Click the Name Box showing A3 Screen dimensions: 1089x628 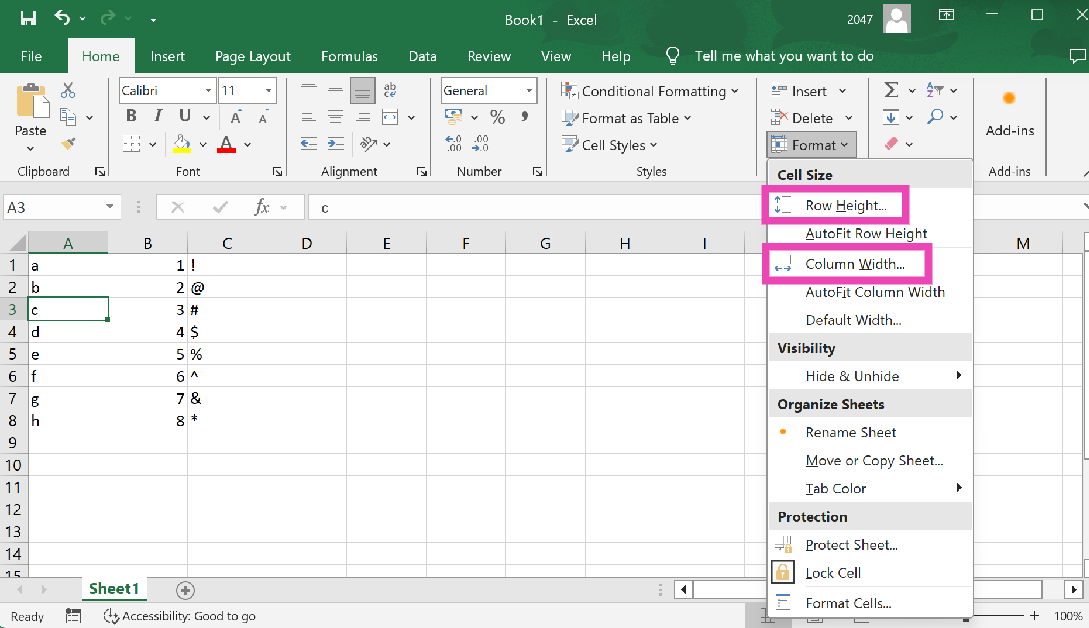(x=52, y=207)
